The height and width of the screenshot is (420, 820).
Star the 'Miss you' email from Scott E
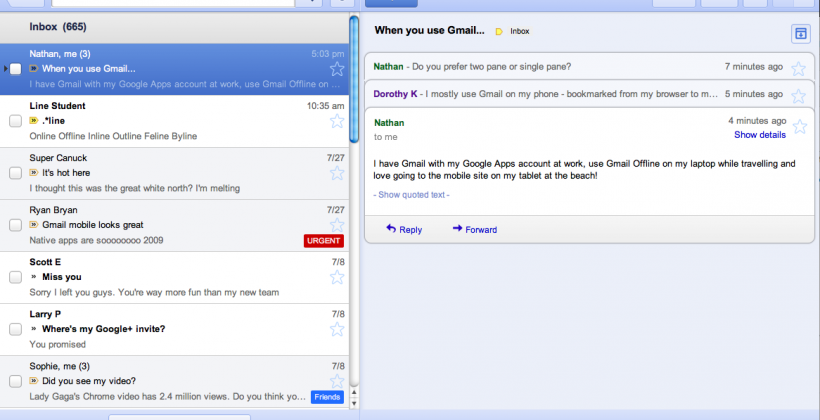coord(337,277)
